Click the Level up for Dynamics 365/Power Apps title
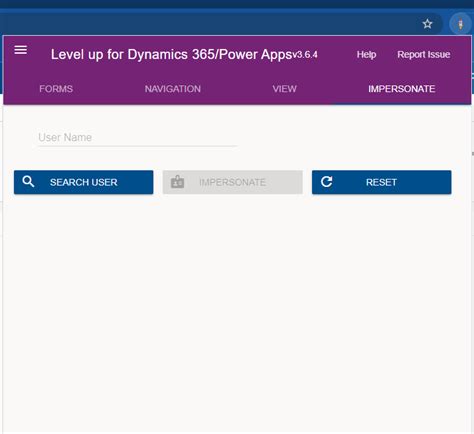 coord(171,55)
